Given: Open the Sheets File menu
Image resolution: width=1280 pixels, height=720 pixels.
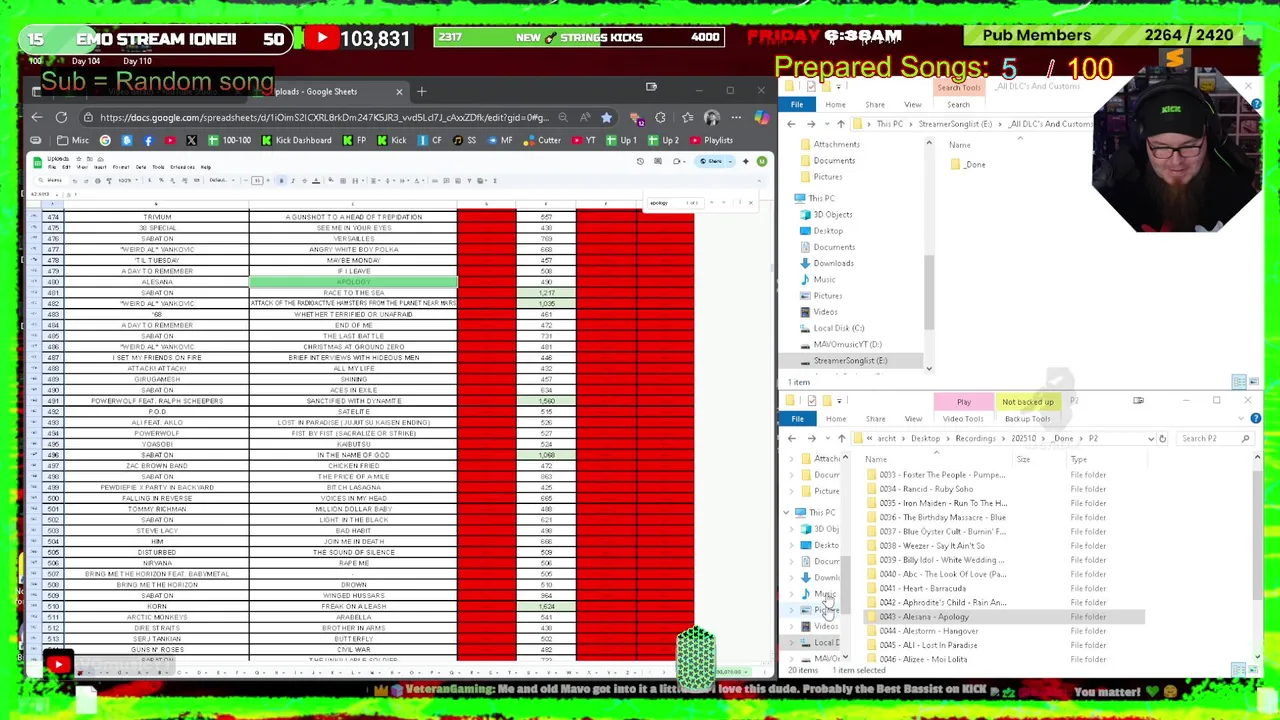Looking at the screenshot, I should (x=54, y=167).
